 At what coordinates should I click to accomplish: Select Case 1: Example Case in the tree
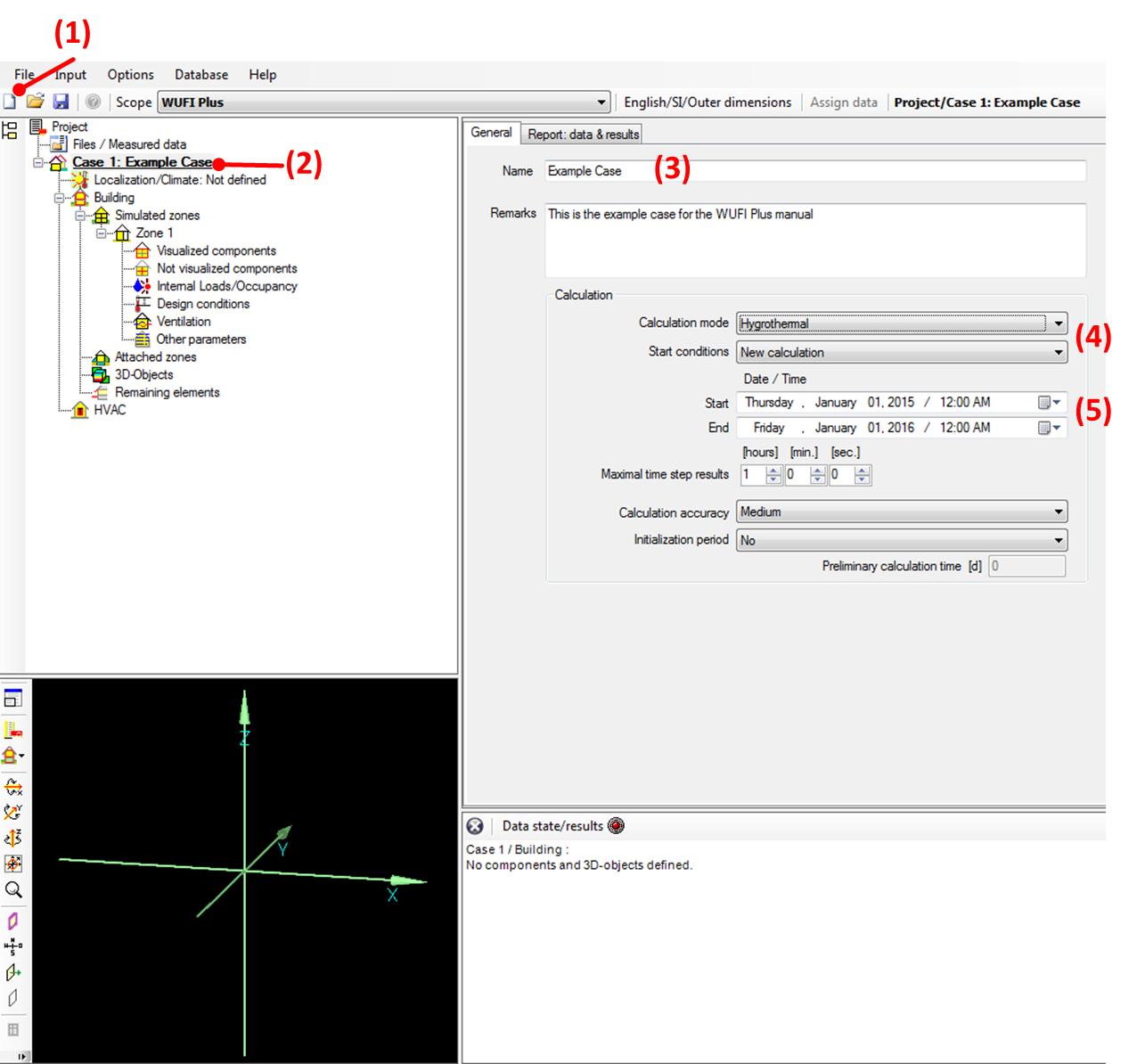click(143, 162)
